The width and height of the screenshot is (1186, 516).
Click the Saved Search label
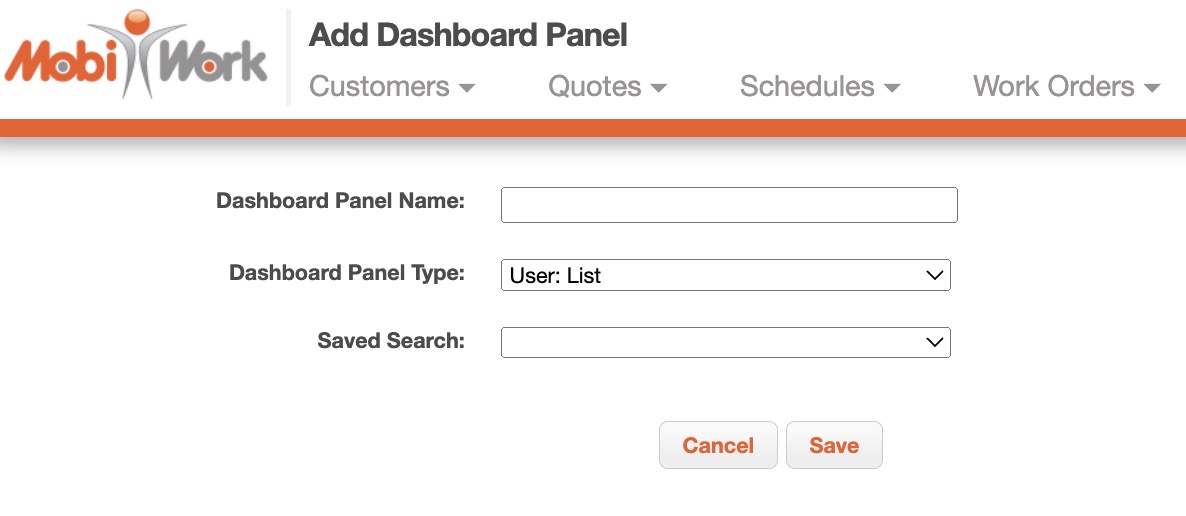[391, 341]
